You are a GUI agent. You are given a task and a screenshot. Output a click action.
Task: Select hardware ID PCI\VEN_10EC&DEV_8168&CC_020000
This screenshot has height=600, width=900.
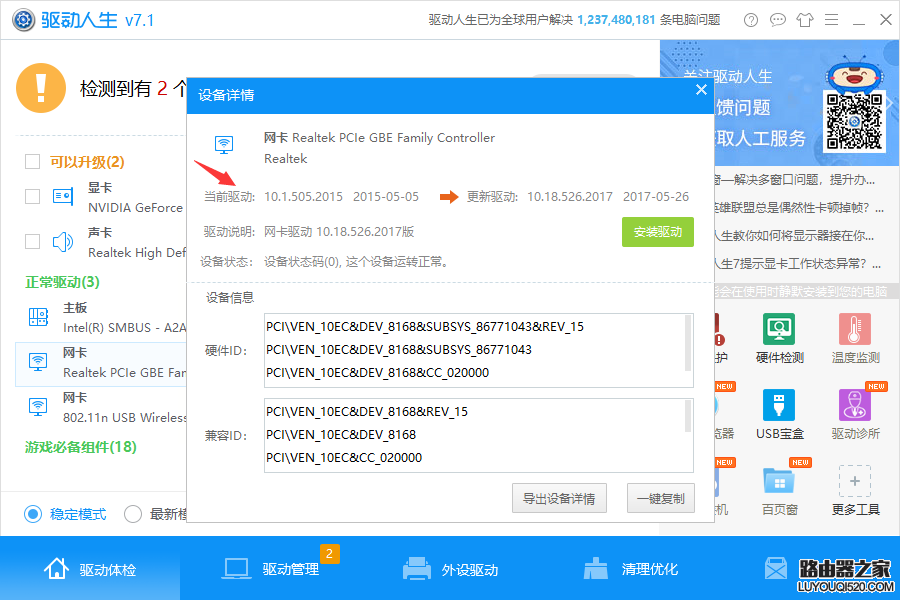tap(378, 373)
